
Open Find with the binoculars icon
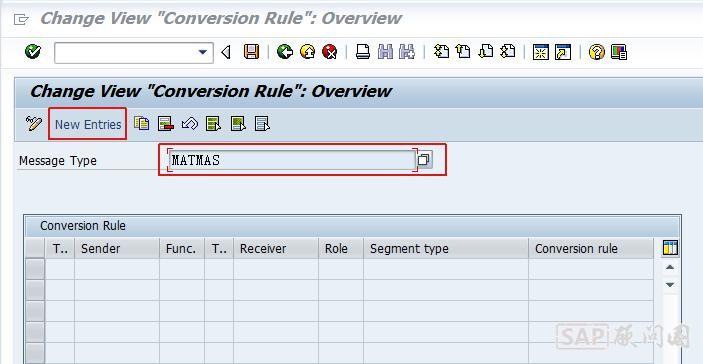click(385, 52)
